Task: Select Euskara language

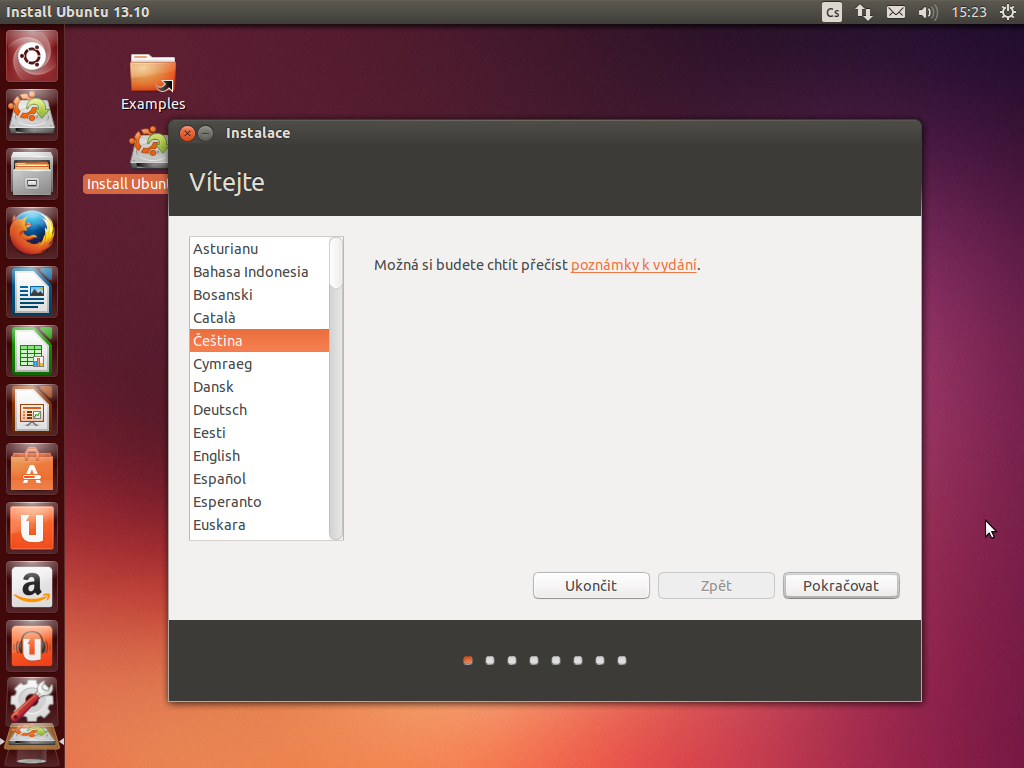Action: [259, 525]
